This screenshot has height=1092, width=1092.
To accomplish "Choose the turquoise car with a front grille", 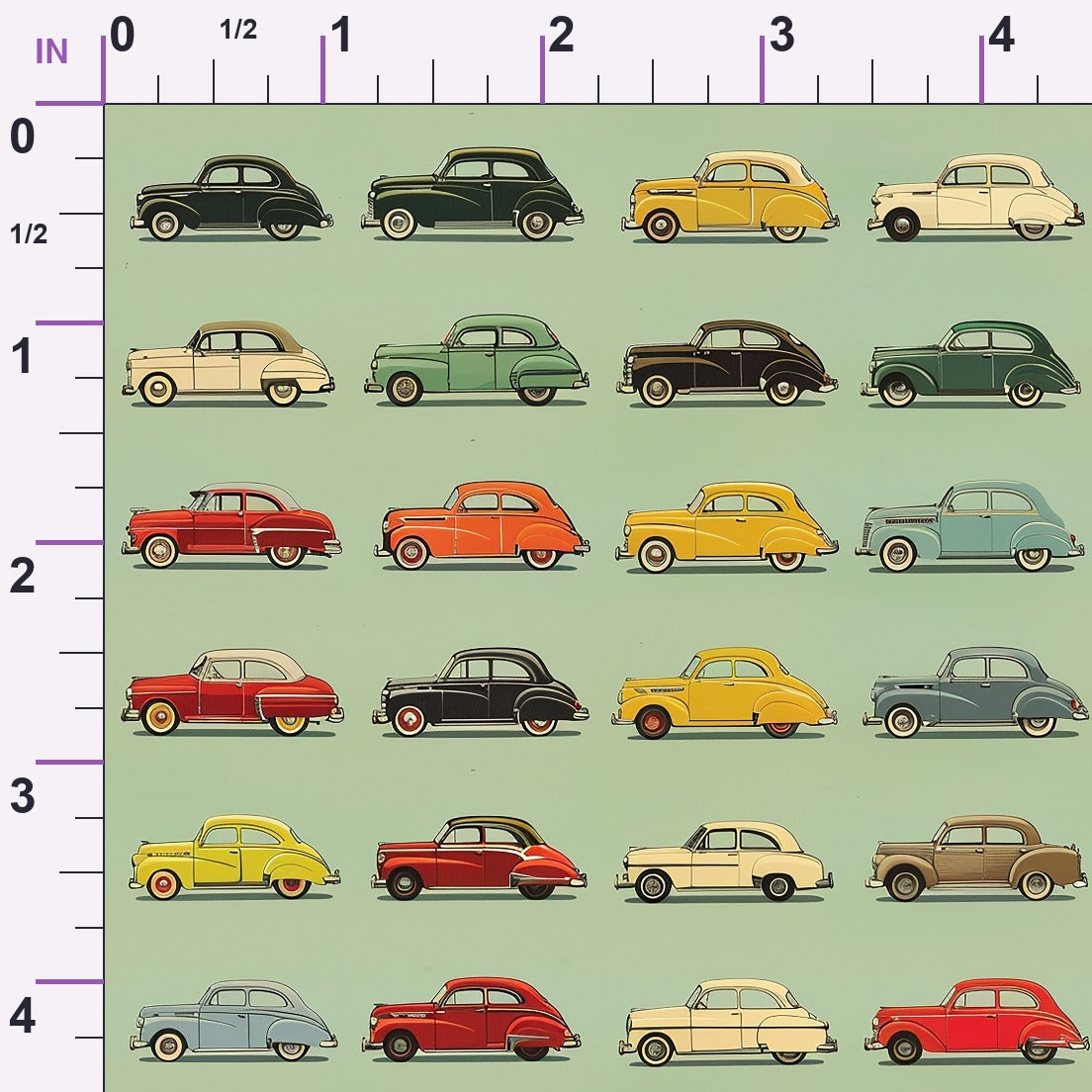I will 970,526.
